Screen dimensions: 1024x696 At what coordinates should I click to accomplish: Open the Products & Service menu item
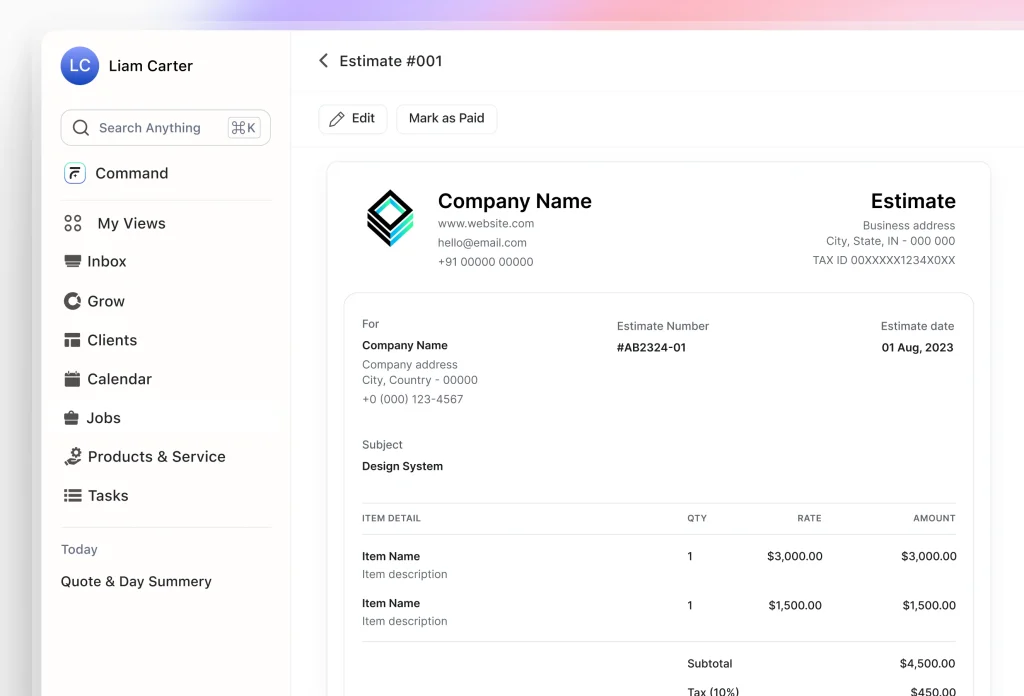(156, 456)
